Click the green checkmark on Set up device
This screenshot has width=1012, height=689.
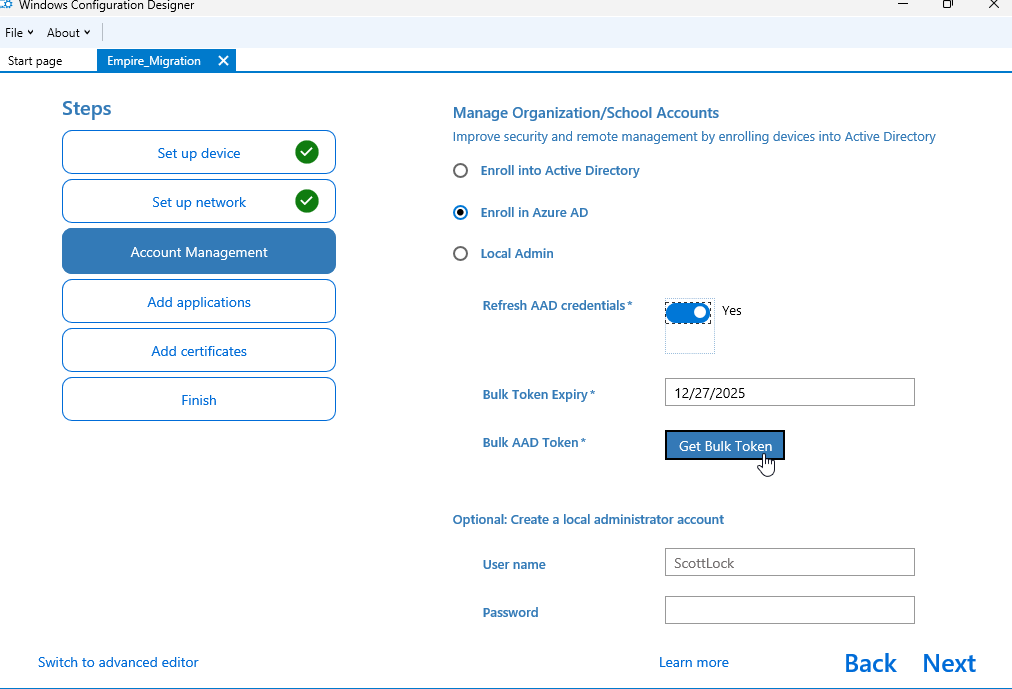[x=306, y=153]
